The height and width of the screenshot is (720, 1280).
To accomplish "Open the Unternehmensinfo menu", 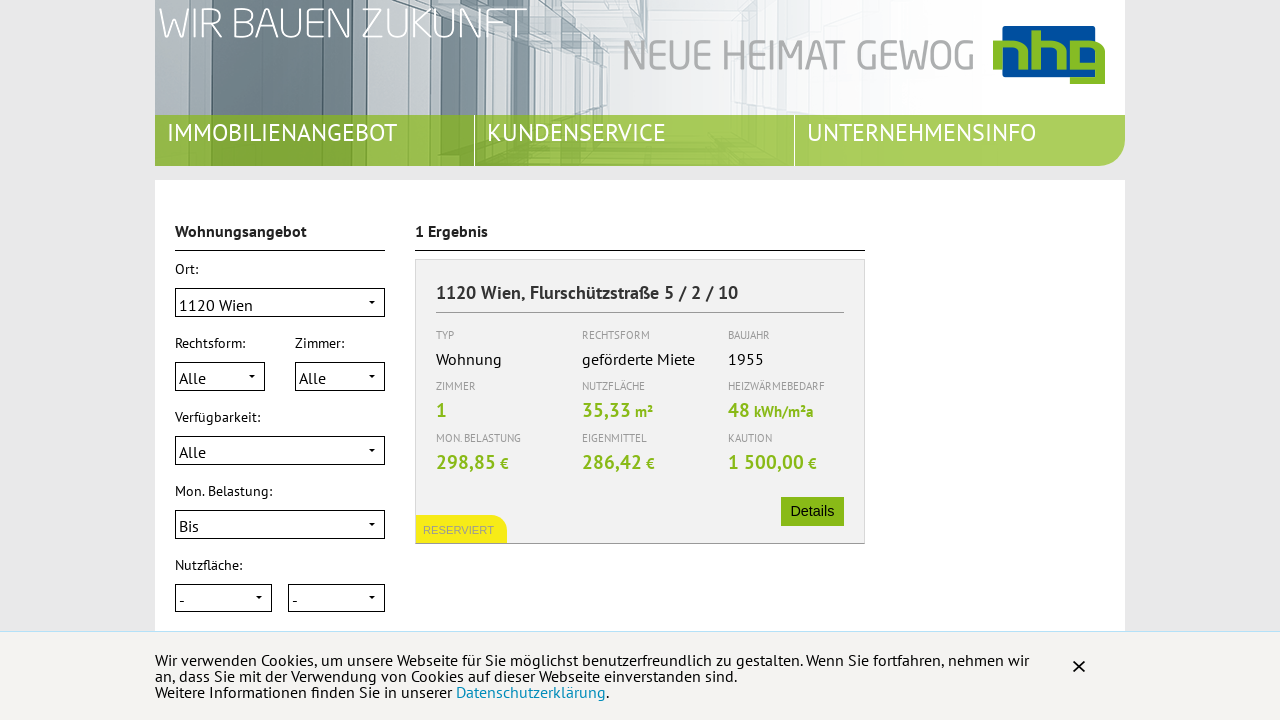I will 921,133.
